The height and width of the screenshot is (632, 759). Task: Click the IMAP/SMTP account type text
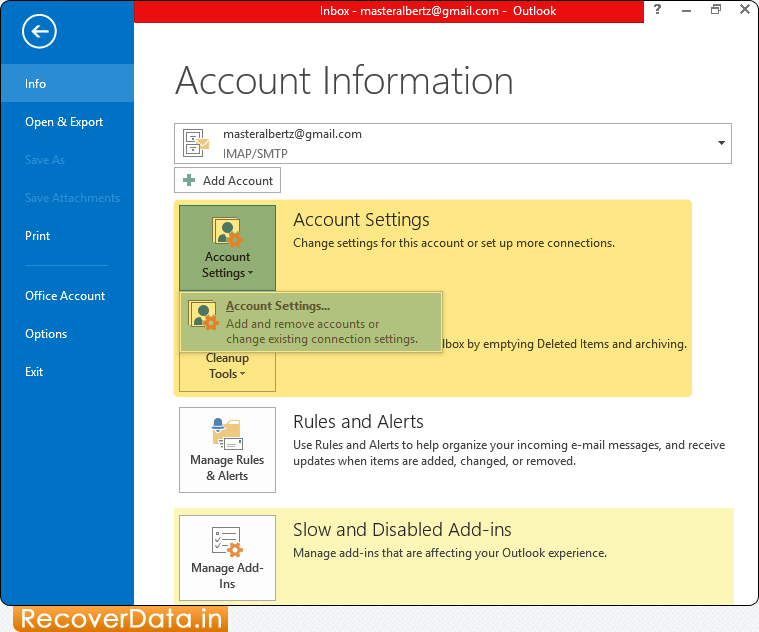pos(255,153)
